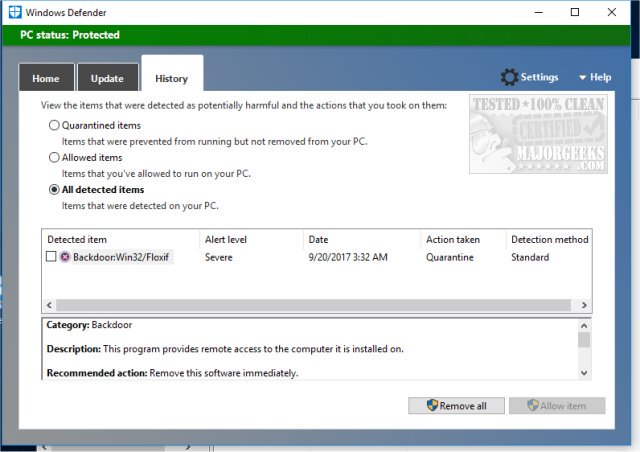
Task: Click the Backdoor:Win32/Floxif item name
Action: tap(121, 257)
